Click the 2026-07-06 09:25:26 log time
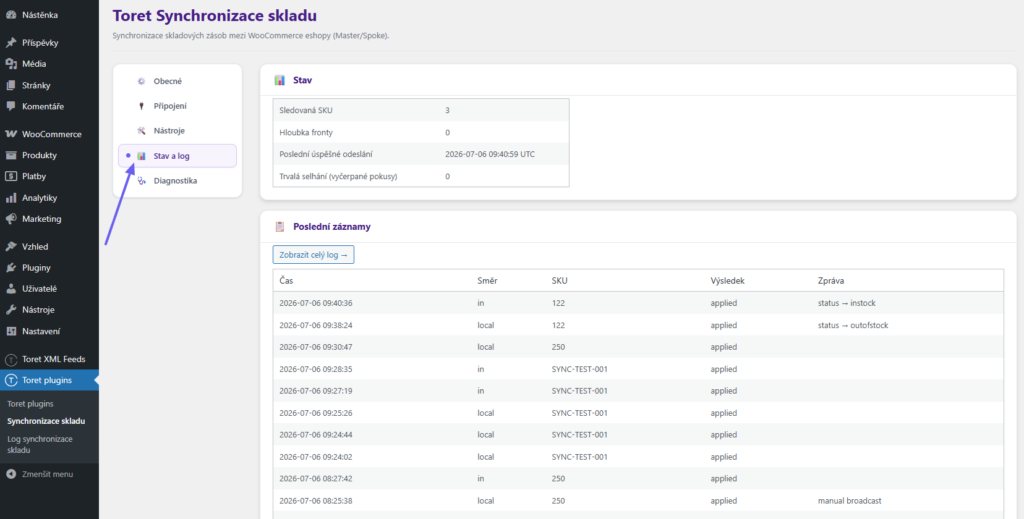The height and width of the screenshot is (519, 1024). 315,413
